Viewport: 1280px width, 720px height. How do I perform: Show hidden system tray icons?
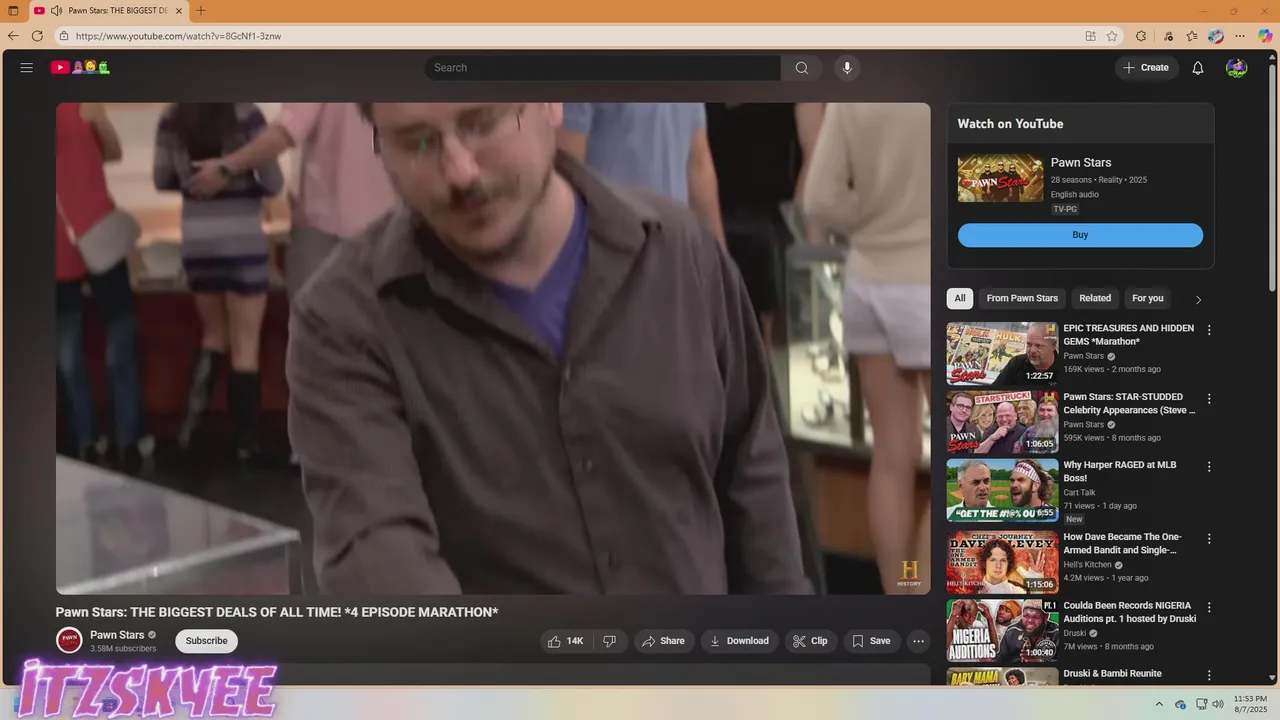pyautogui.click(x=1159, y=704)
